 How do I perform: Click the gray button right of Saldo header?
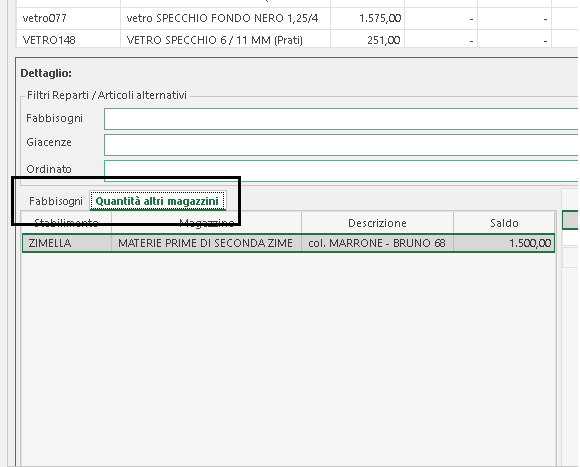pos(570,220)
